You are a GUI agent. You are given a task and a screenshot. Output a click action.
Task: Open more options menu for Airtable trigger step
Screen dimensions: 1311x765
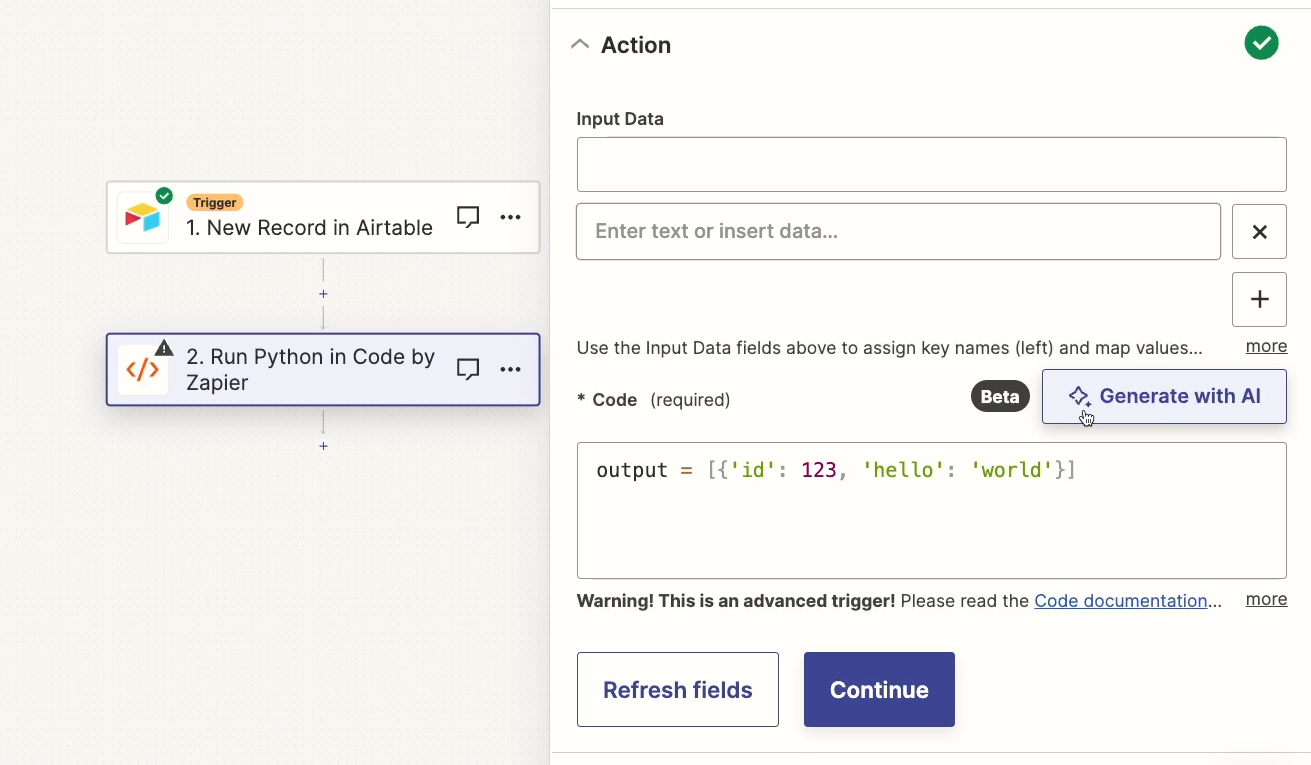(511, 217)
